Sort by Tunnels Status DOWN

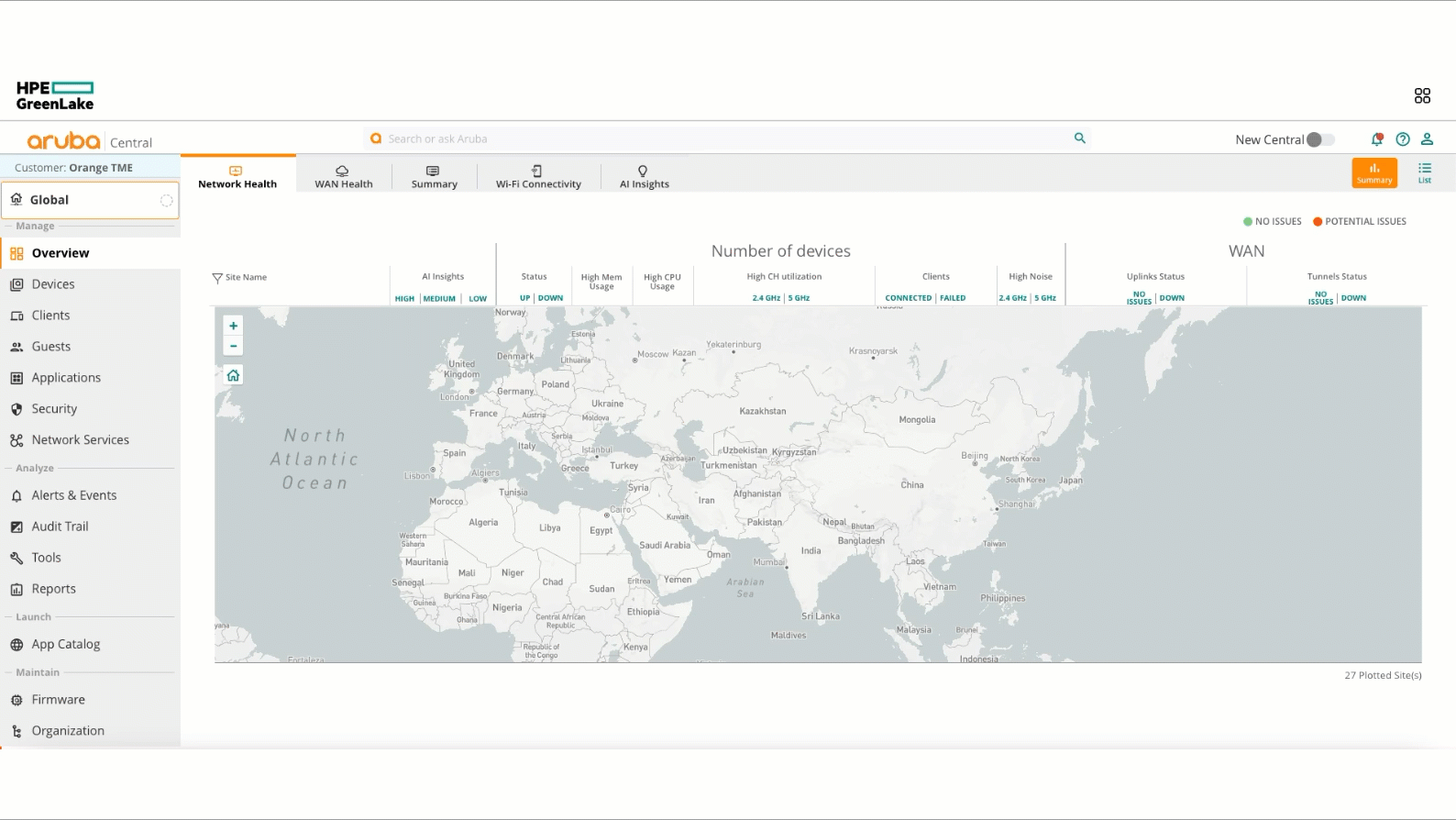(1353, 298)
